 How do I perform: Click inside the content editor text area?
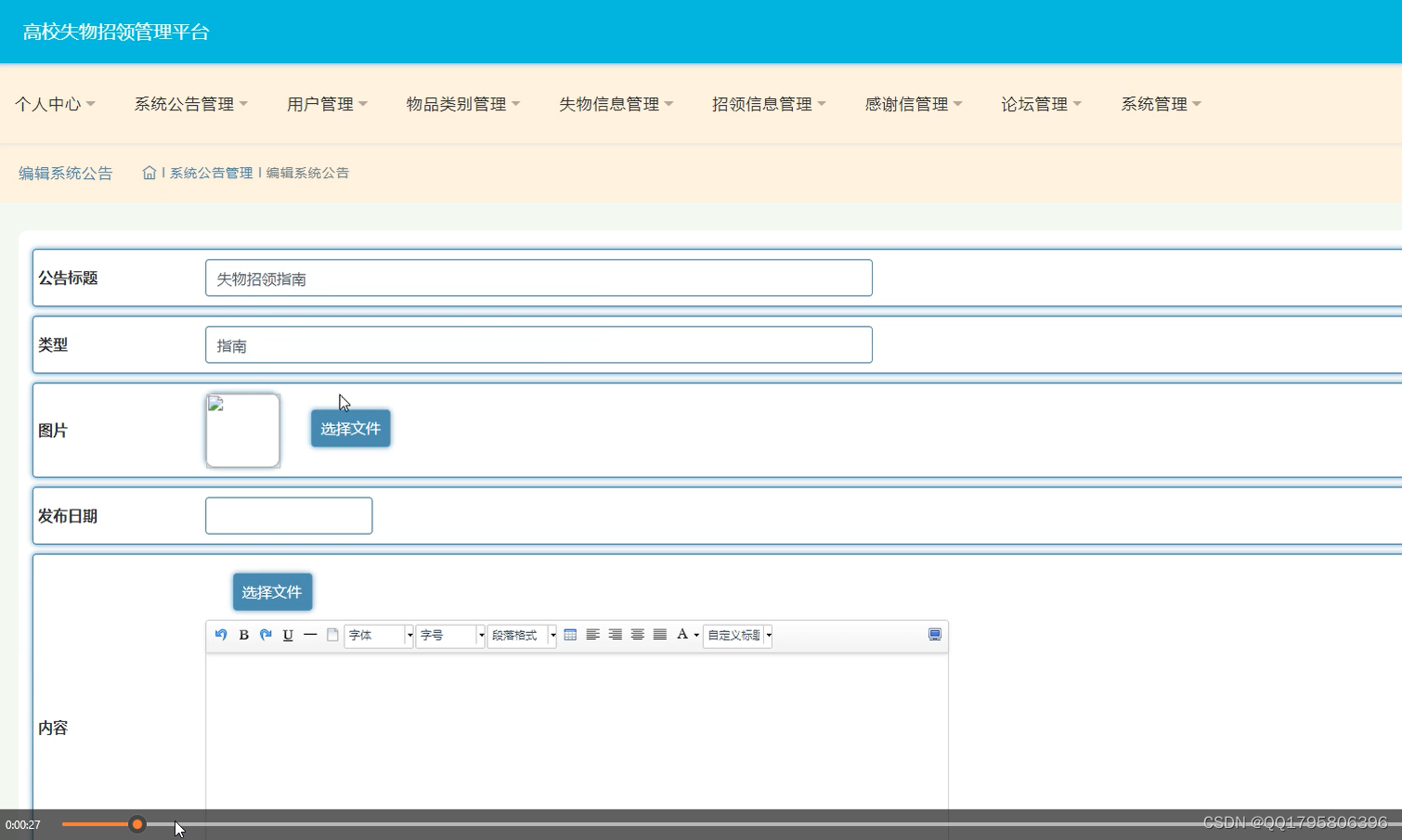point(577,733)
